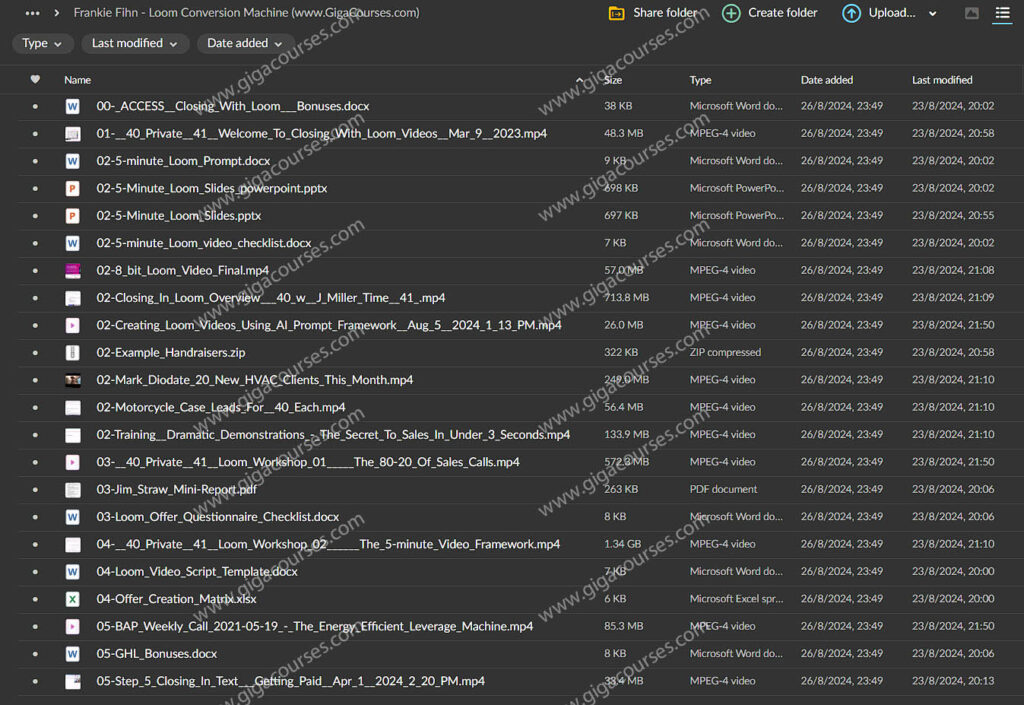Click the Word icon for 00-_ACCESS__Closing_With_Loom docx
The image size is (1024, 705).
point(73,106)
